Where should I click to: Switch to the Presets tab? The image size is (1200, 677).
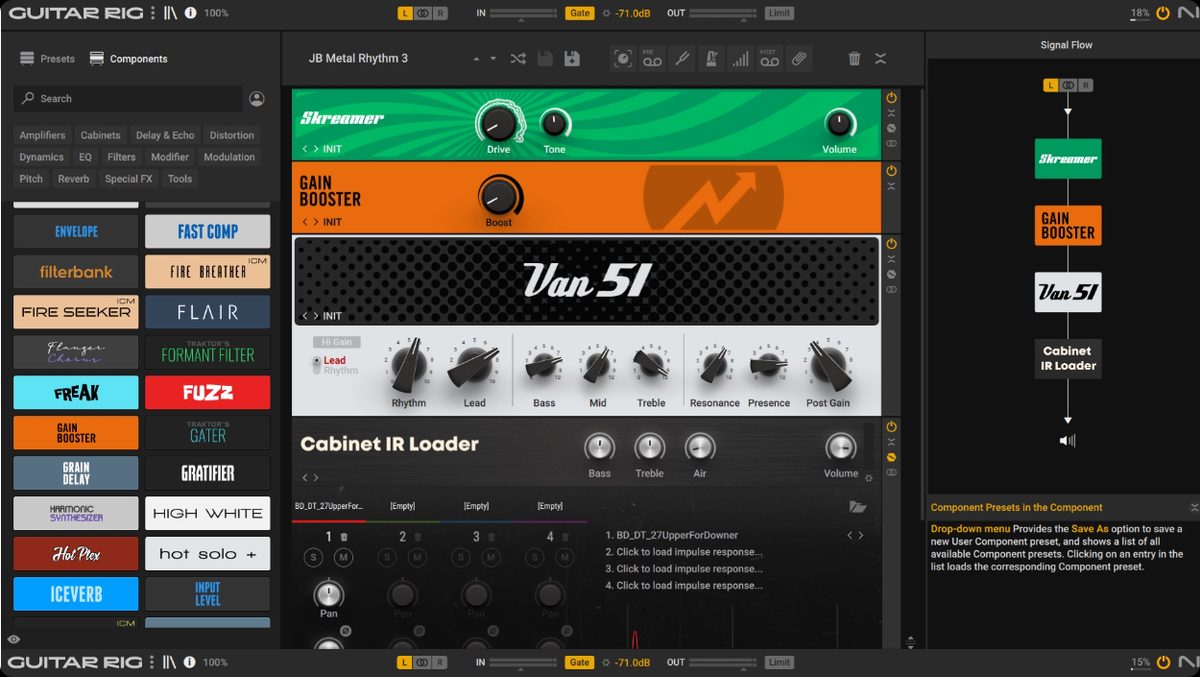click(47, 59)
